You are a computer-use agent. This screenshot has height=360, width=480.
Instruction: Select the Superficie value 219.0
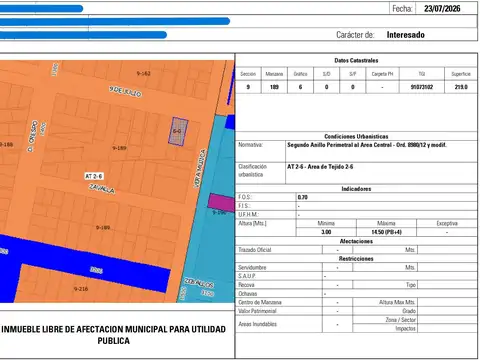[461, 87]
